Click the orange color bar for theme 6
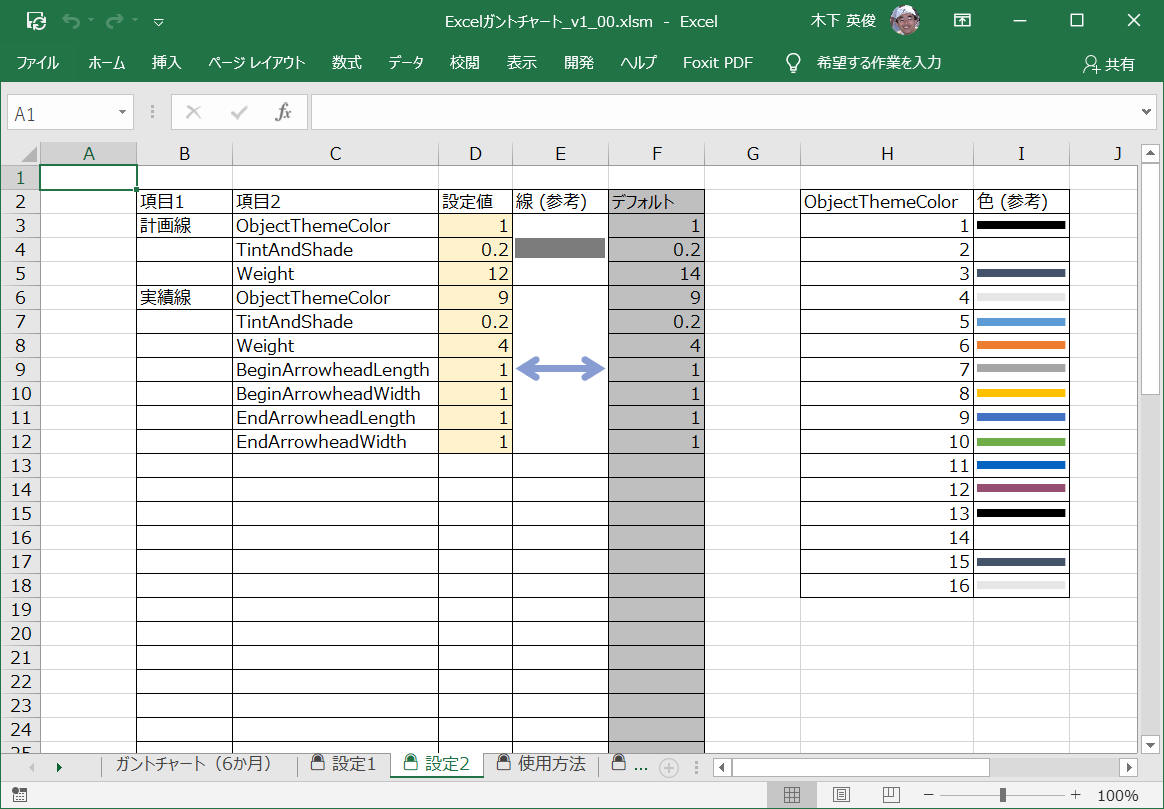 (1020, 346)
